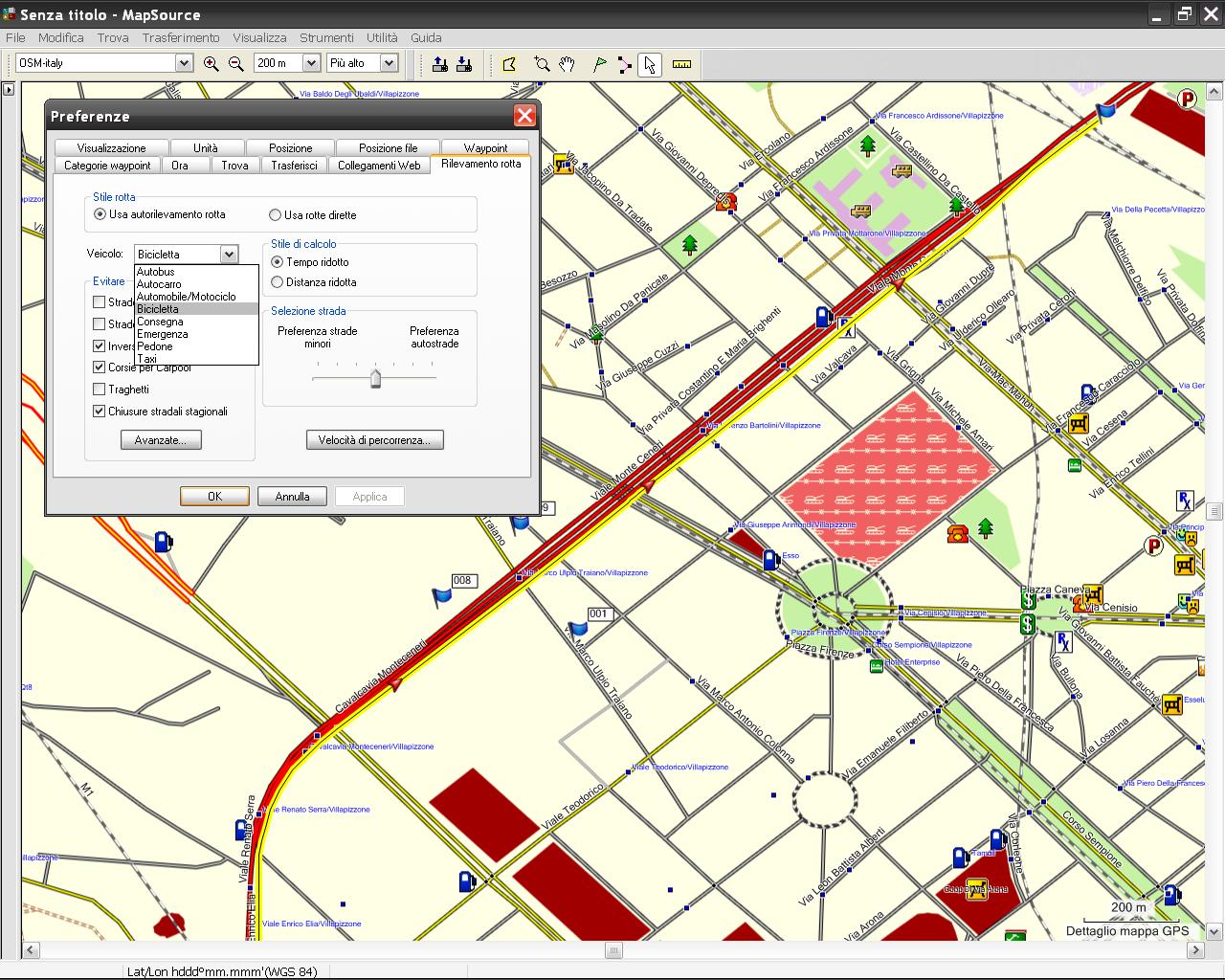
Task: Choose Automobile/Motociclo in vehicle list
Action: pyautogui.click(x=196, y=297)
